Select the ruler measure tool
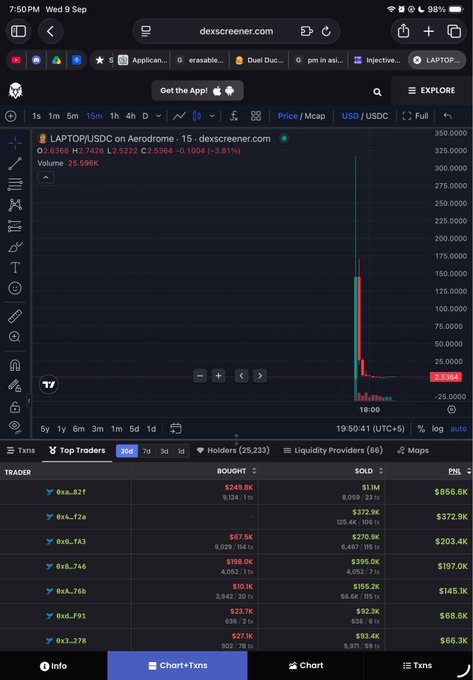 click(x=15, y=316)
